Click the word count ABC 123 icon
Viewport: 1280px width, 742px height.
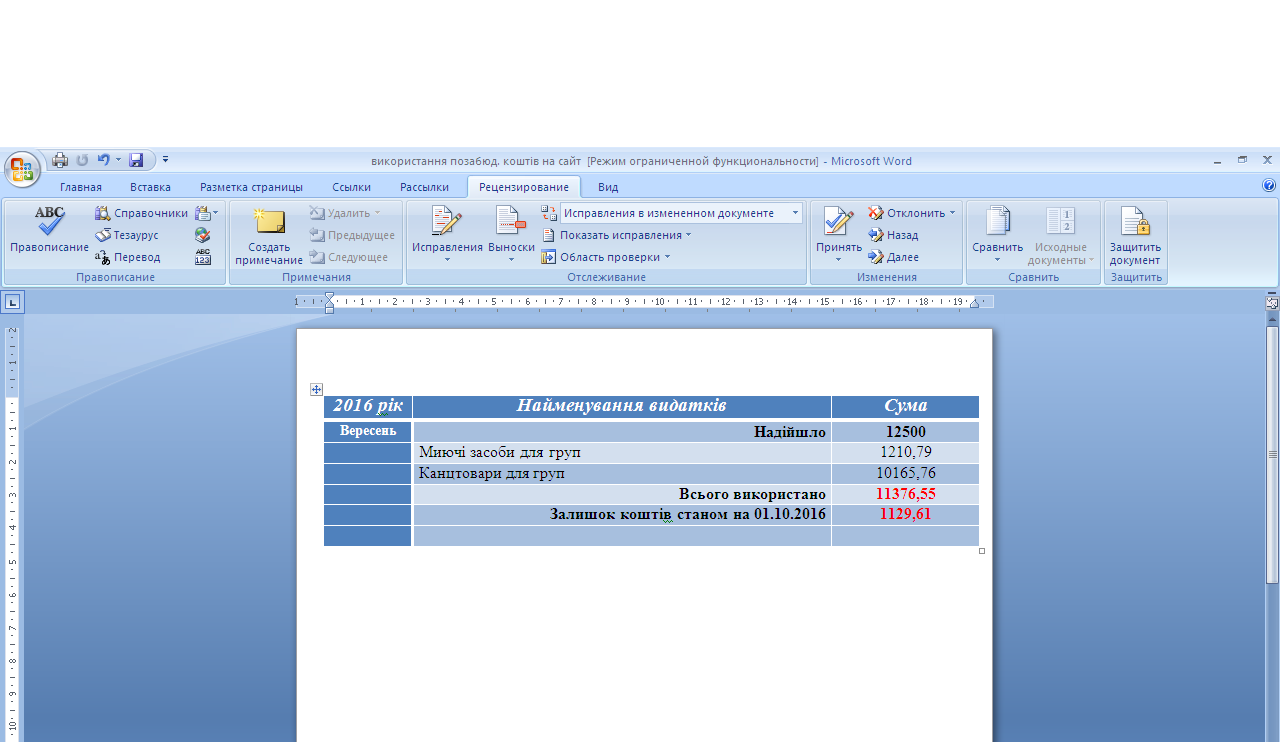(203, 257)
